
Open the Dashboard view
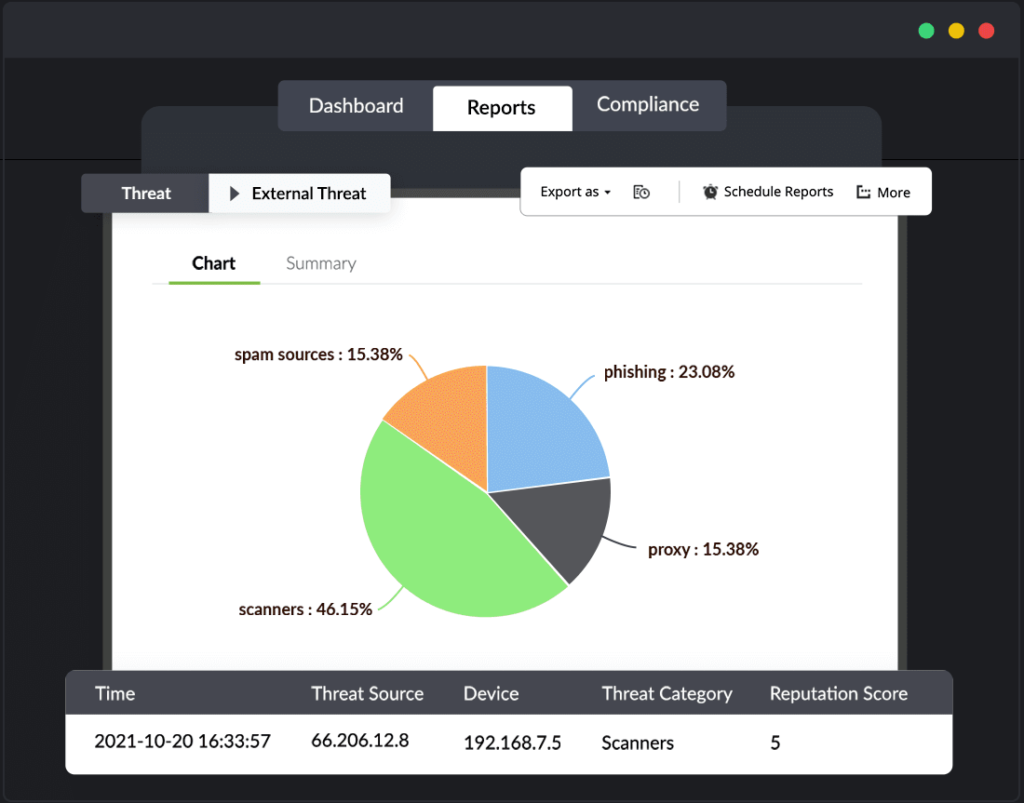click(355, 105)
